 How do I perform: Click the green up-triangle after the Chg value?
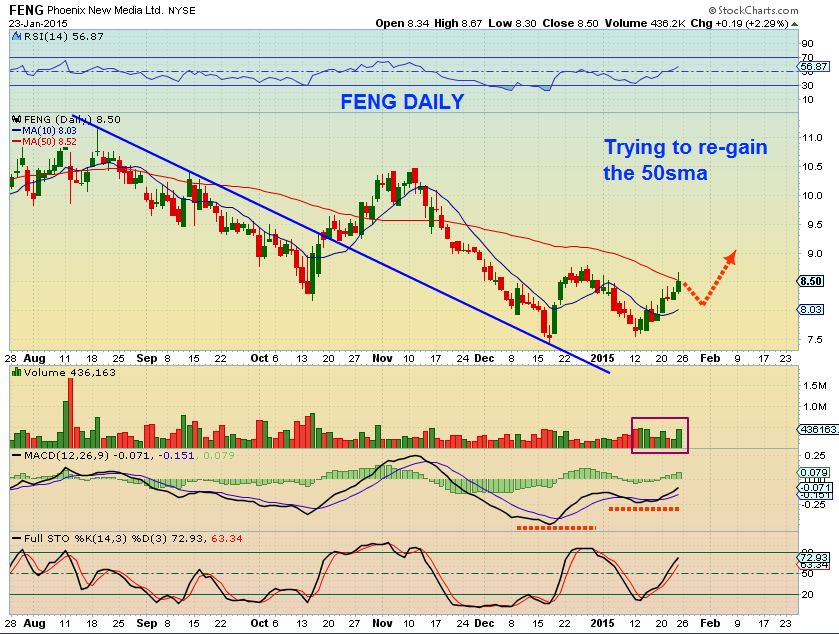pyautogui.click(x=795, y=24)
